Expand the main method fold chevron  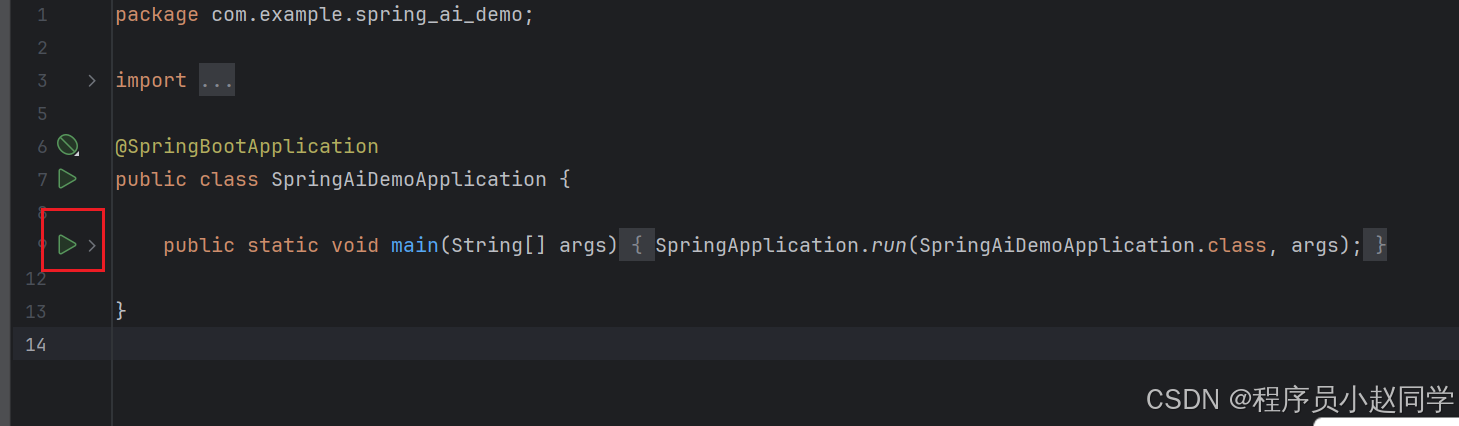coord(92,245)
